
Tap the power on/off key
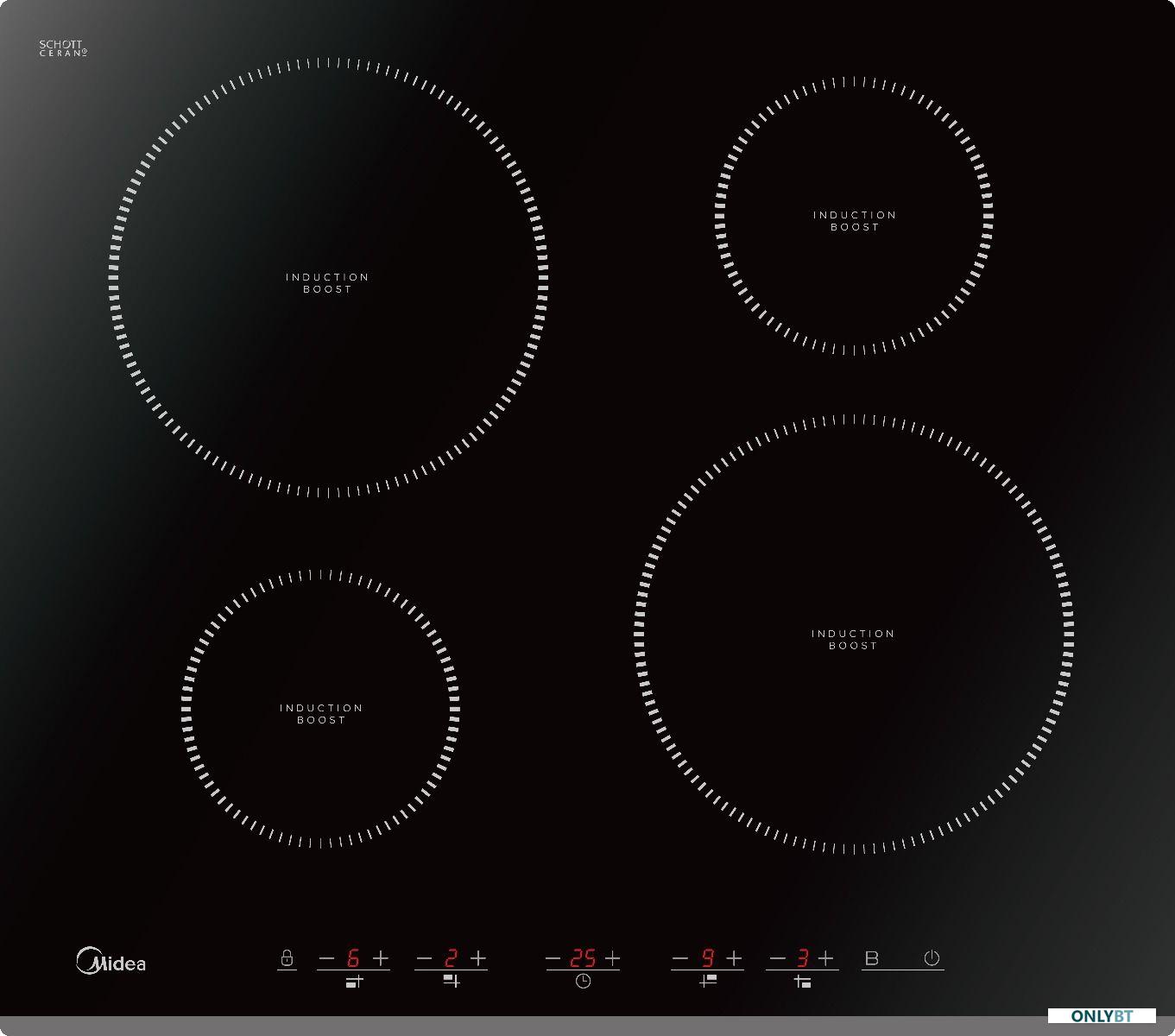point(932,958)
